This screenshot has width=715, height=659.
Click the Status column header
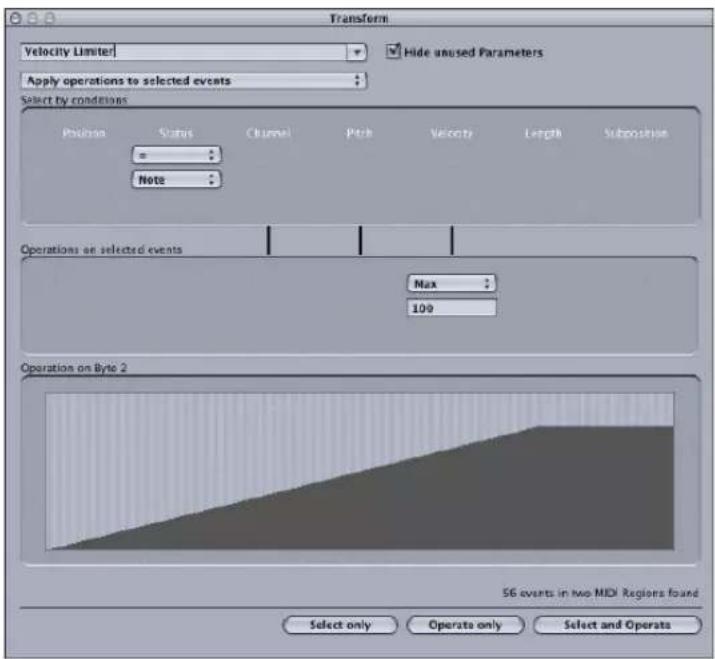pyautogui.click(x=176, y=133)
